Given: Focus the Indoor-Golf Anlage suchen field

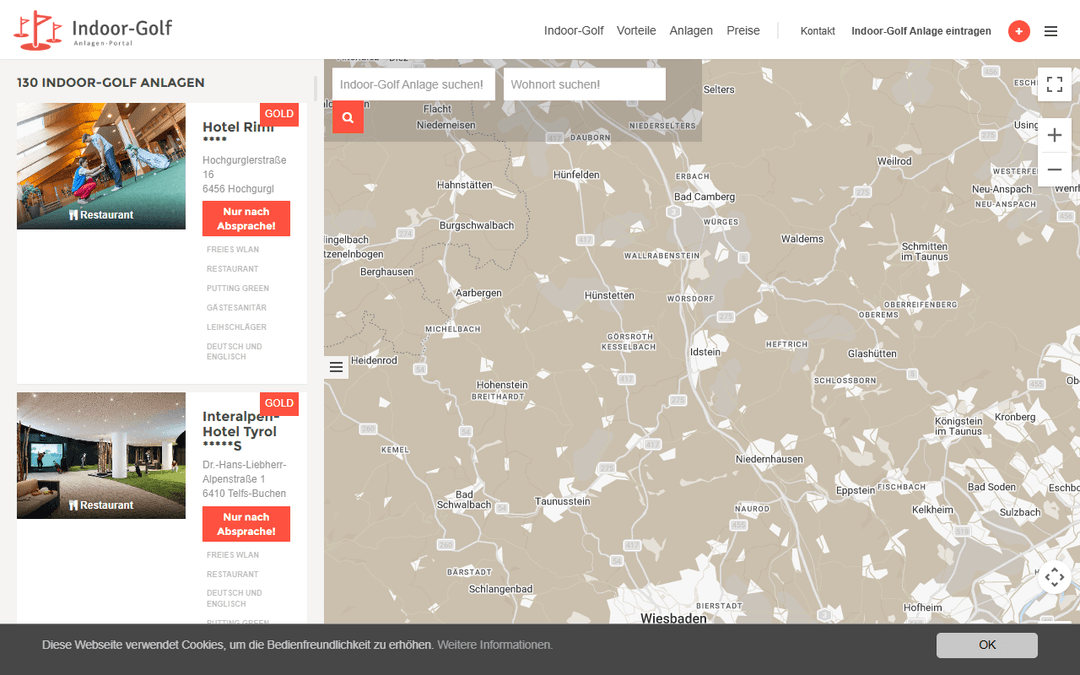Looking at the screenshot, I should pyautogui.click(x=413, y=84).
